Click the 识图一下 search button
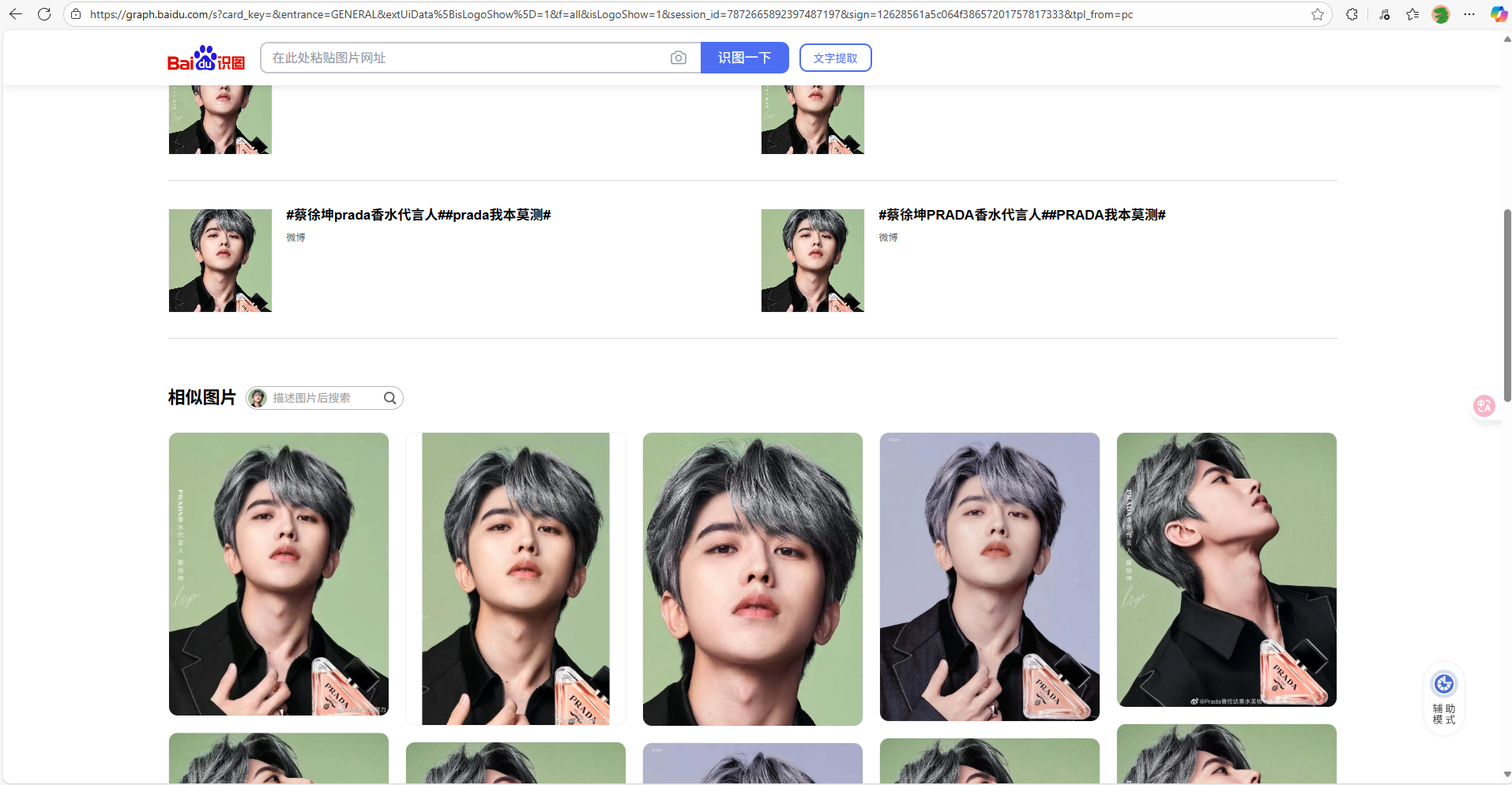This screenshot has height=785, width=1512. tap(744, 58)
